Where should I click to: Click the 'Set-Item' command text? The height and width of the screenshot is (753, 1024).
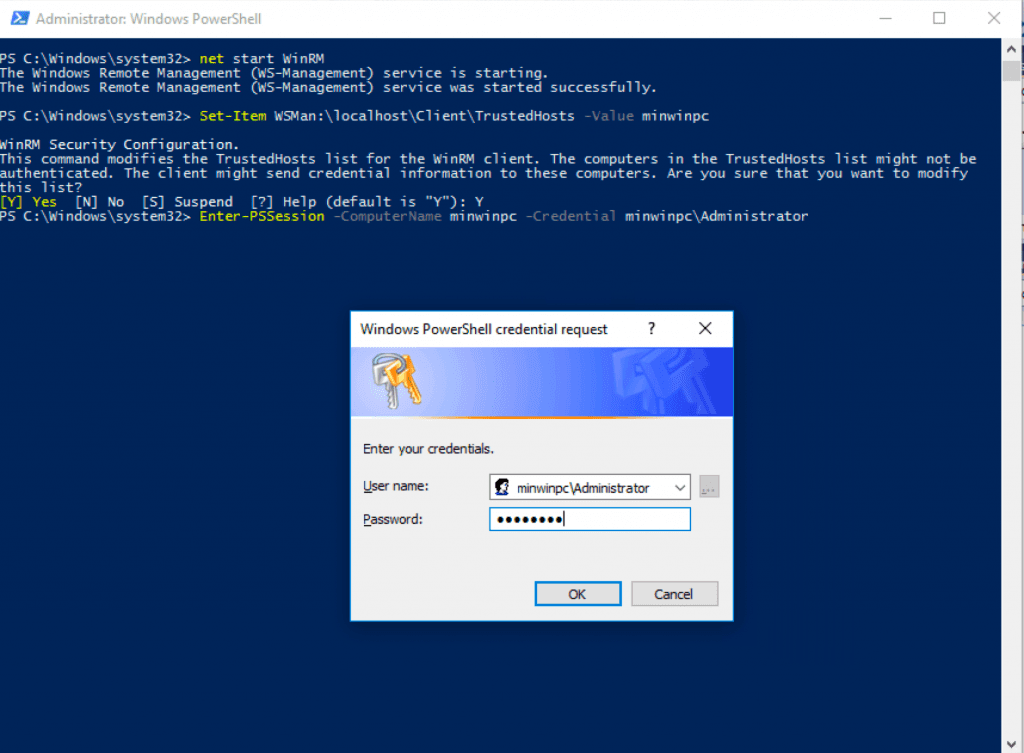click(232, 116)
